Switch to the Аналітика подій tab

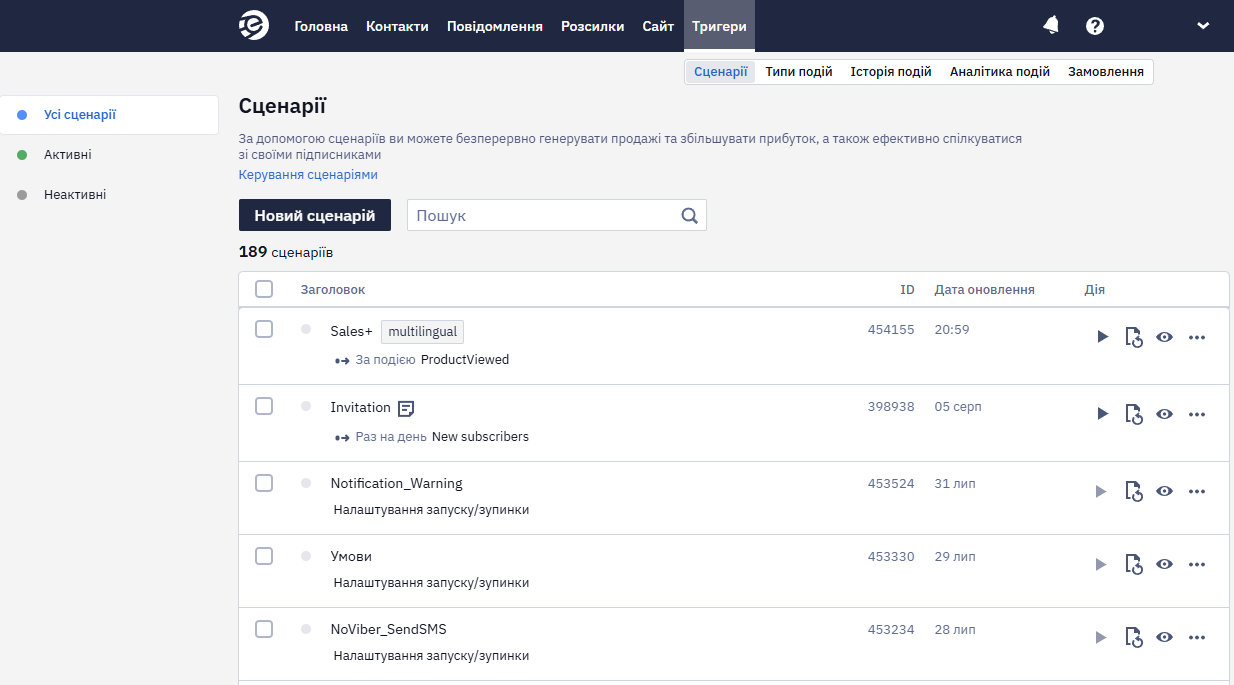coord(1000,72)
